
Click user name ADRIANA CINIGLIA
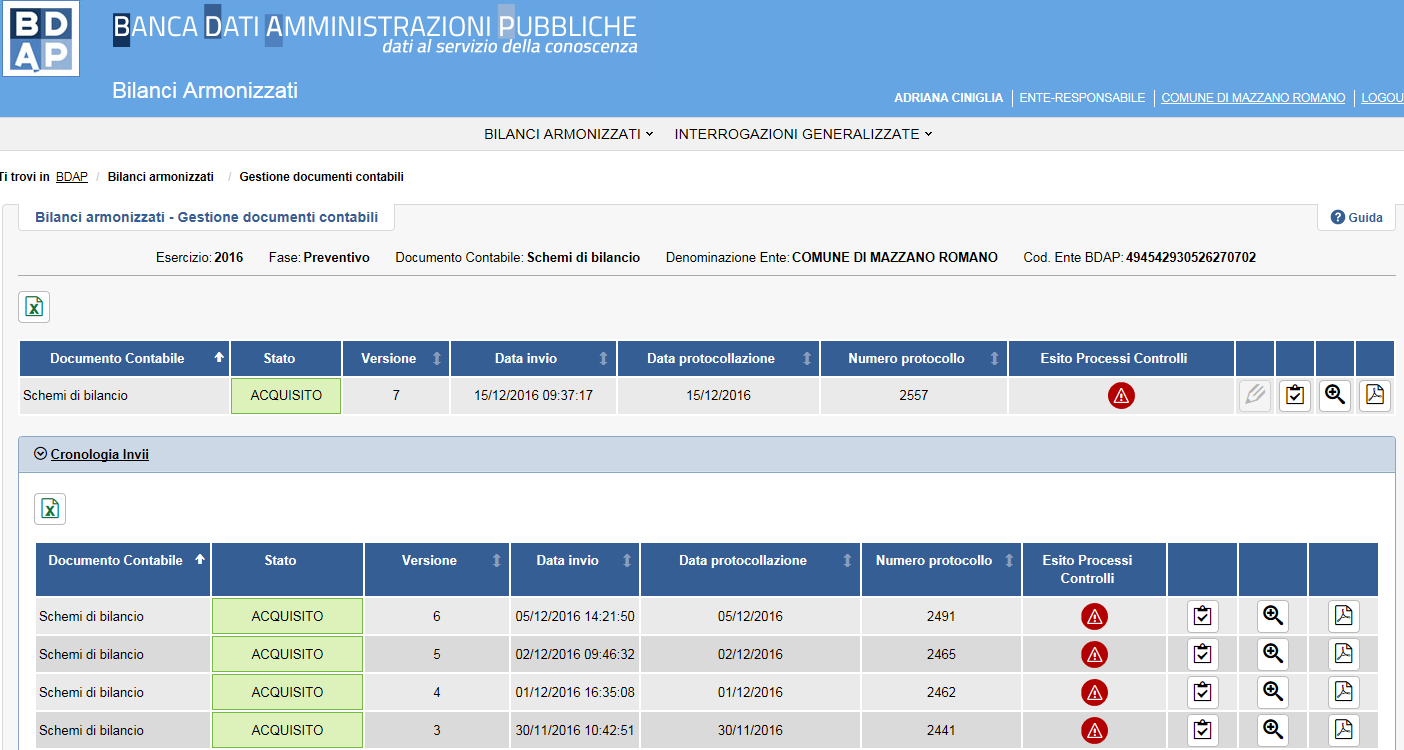pyautogui.click(x=948, y=98)
